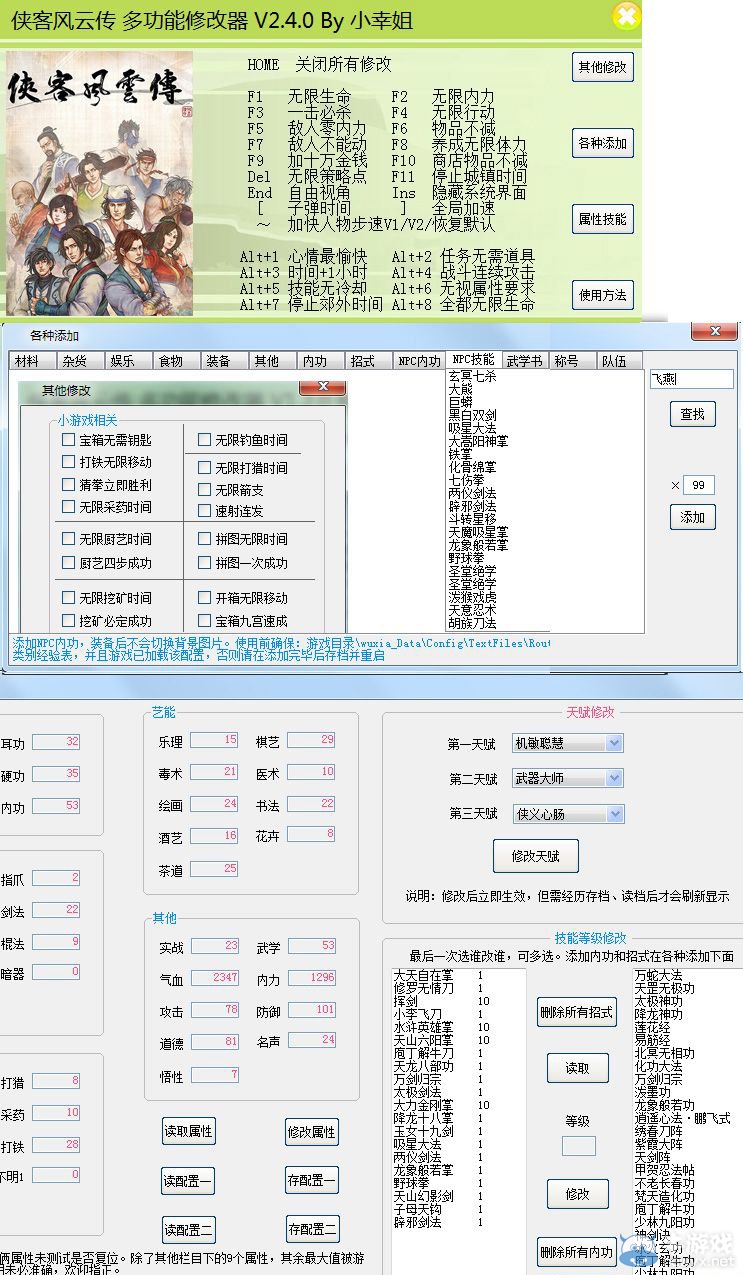Switch to the NPC内功 tab
Screen dimensions: 743x1275
420,361
